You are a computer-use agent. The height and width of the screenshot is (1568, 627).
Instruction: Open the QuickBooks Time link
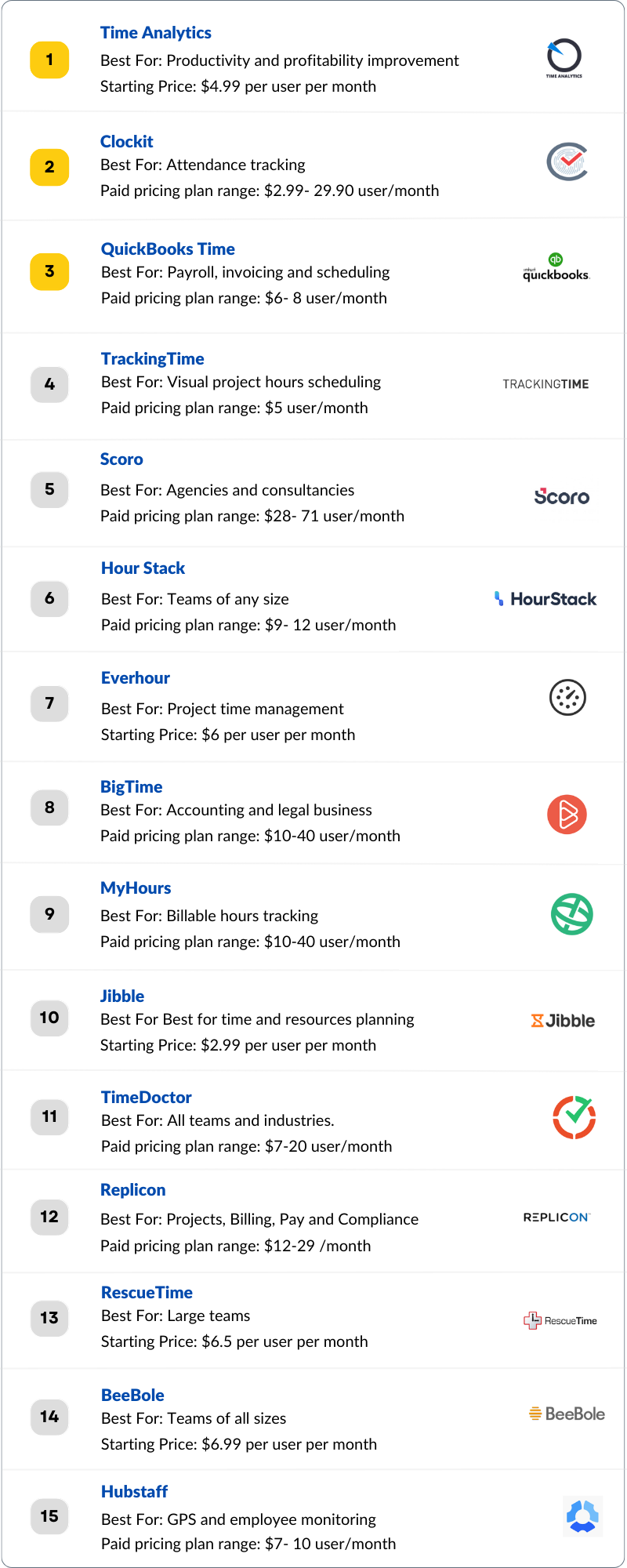(x=169, y=249)
